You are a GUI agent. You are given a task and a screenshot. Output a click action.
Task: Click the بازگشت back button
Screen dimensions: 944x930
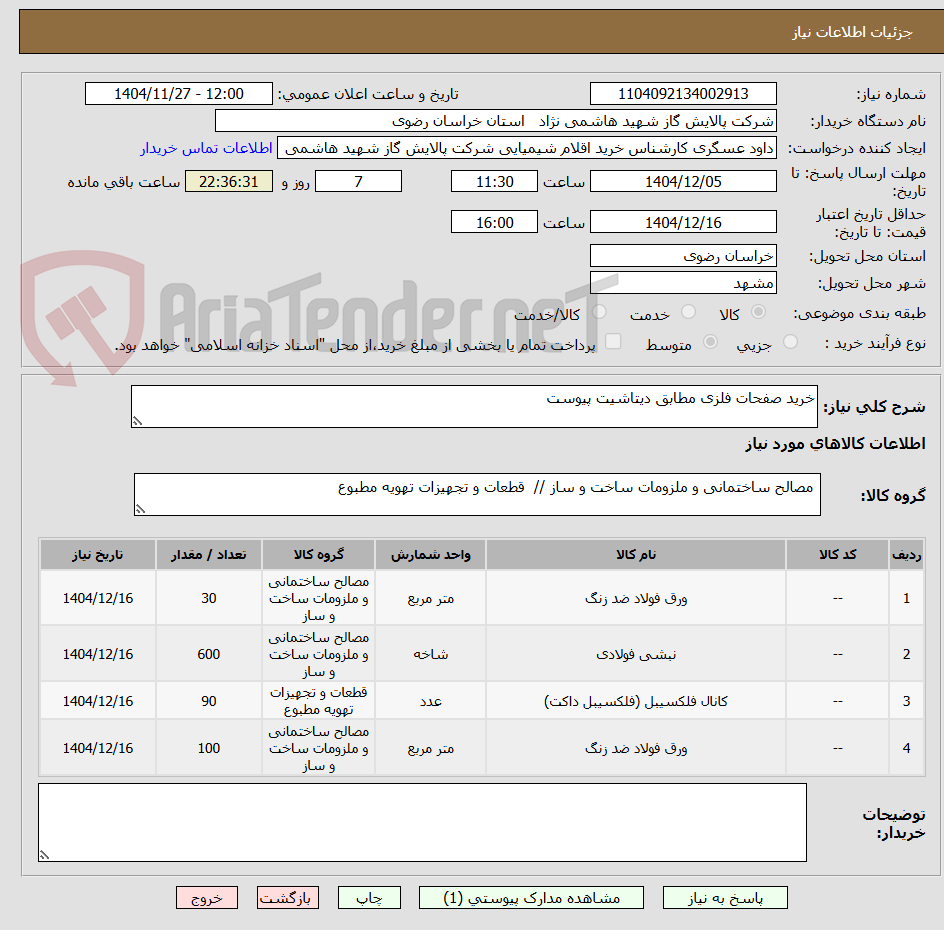(x=288, y=897)
